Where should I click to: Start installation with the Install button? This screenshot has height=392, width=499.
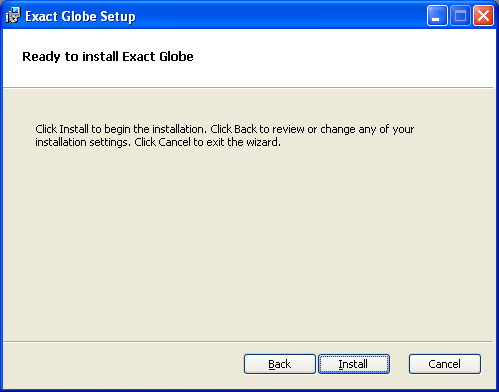[x=354, y=364]
